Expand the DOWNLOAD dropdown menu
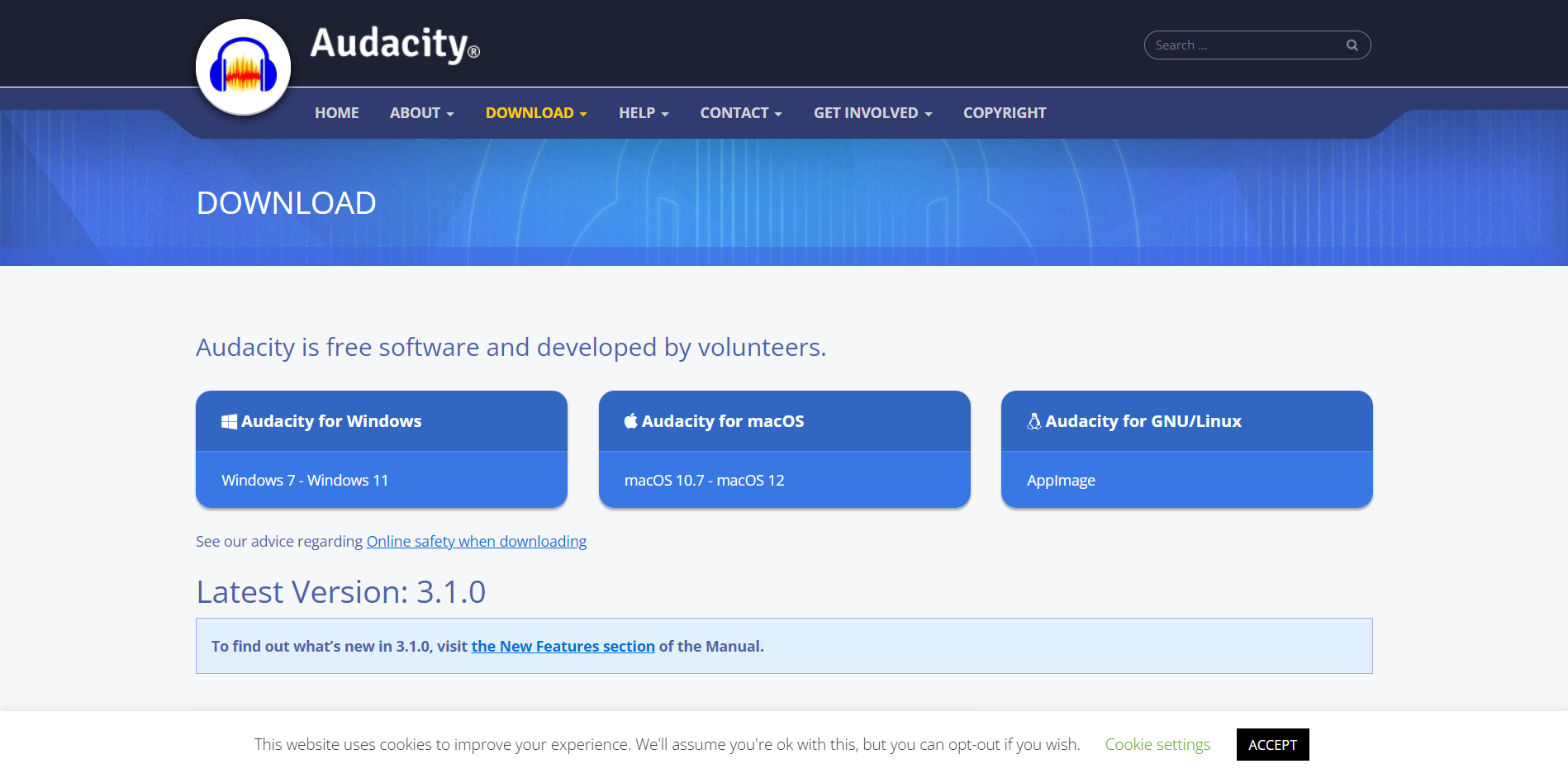Image resolution: width=1568 pixels, height=778 pixels. tap(536, 113)
